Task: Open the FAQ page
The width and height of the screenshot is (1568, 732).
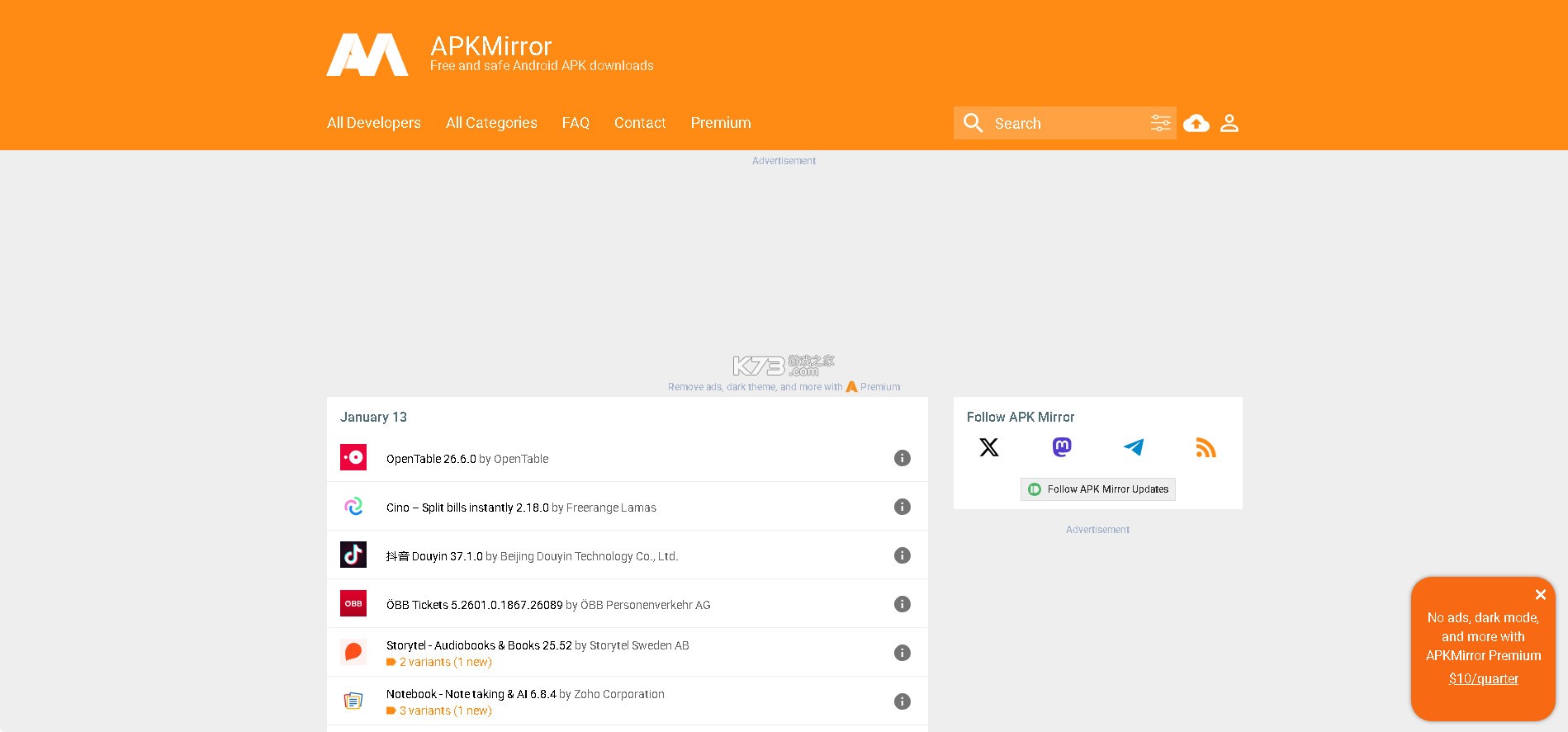Action: tap(576, 123)
